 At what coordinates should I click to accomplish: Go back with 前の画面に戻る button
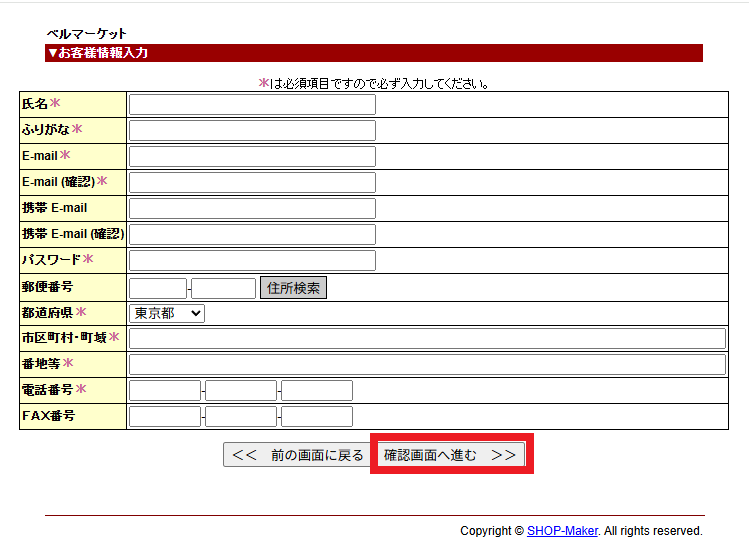[x=298, y=455]
